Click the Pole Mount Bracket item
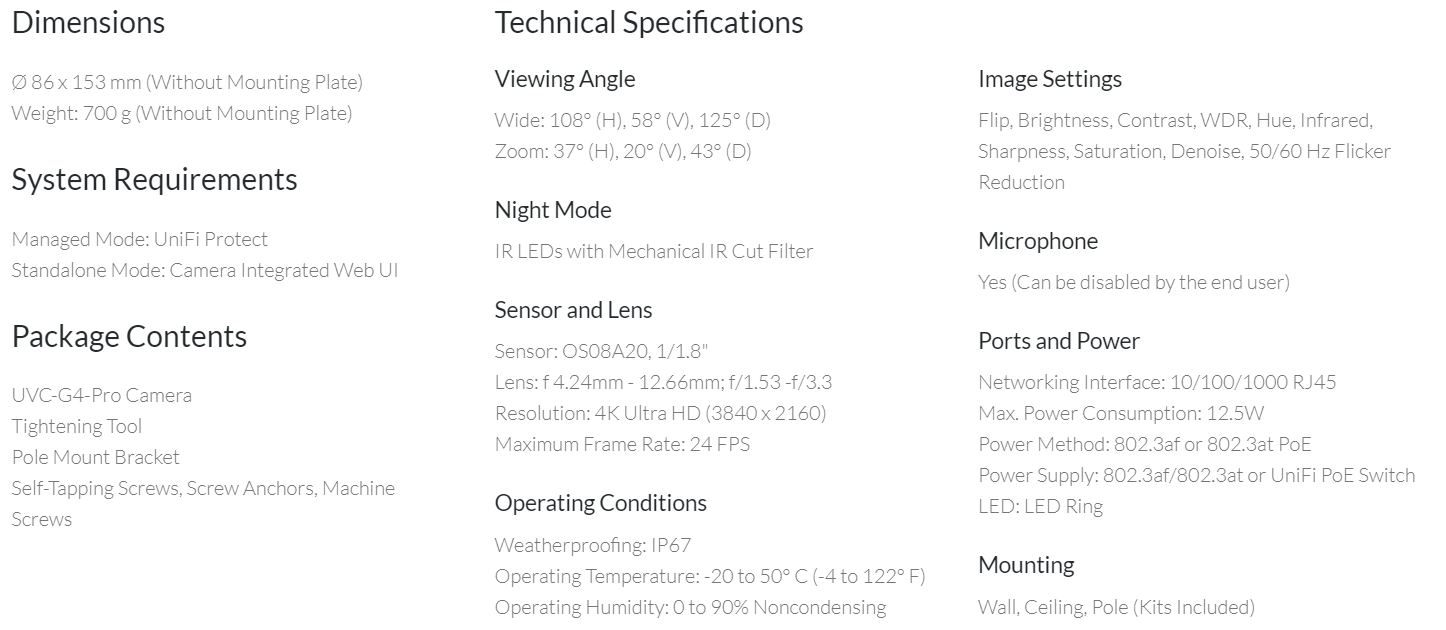Image resolution: width=1446 pixels, height=630 pixels. [x=95, y=457]
